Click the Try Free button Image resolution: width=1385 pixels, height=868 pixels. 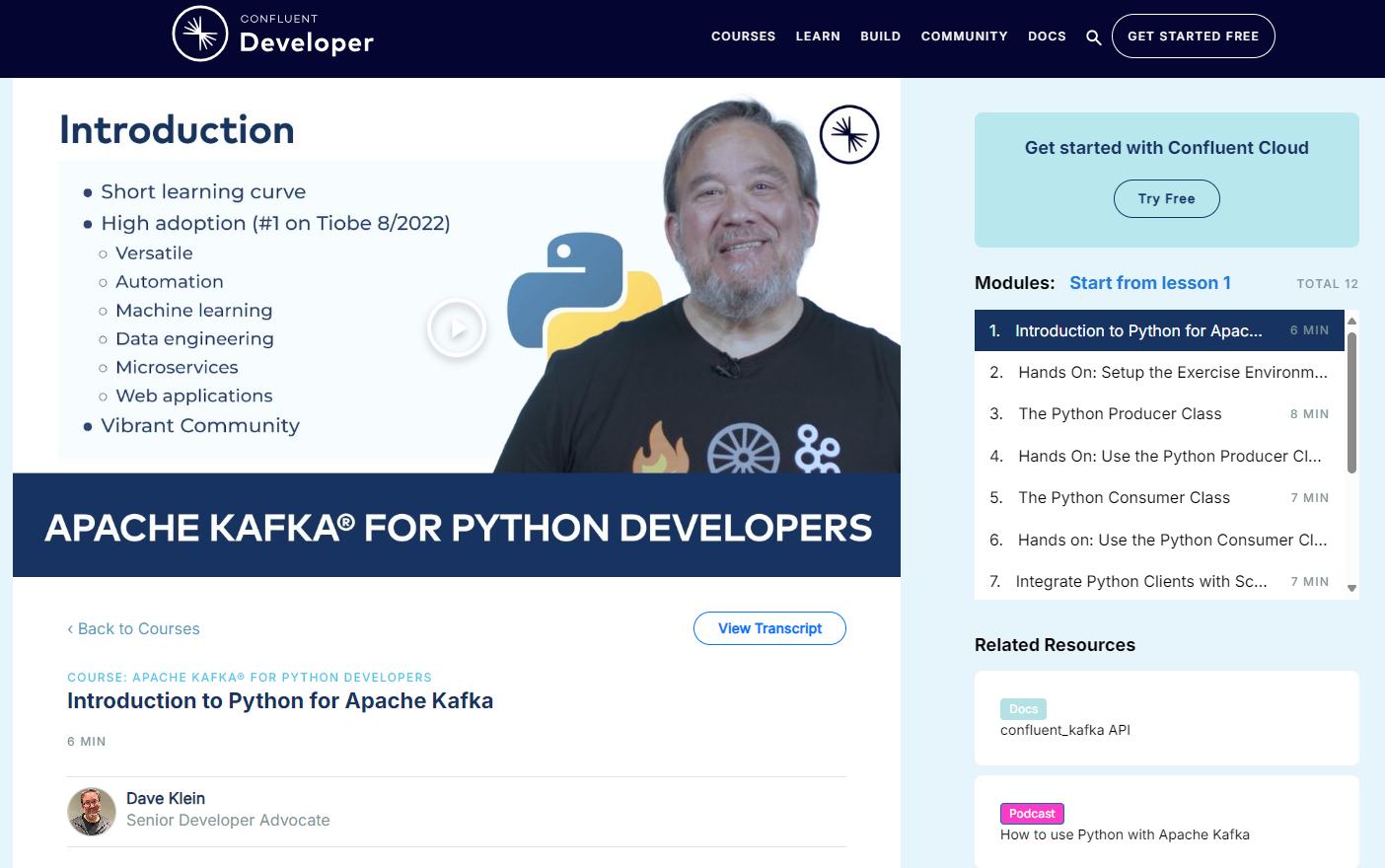pyautogui.click(x=1166, y=198)
